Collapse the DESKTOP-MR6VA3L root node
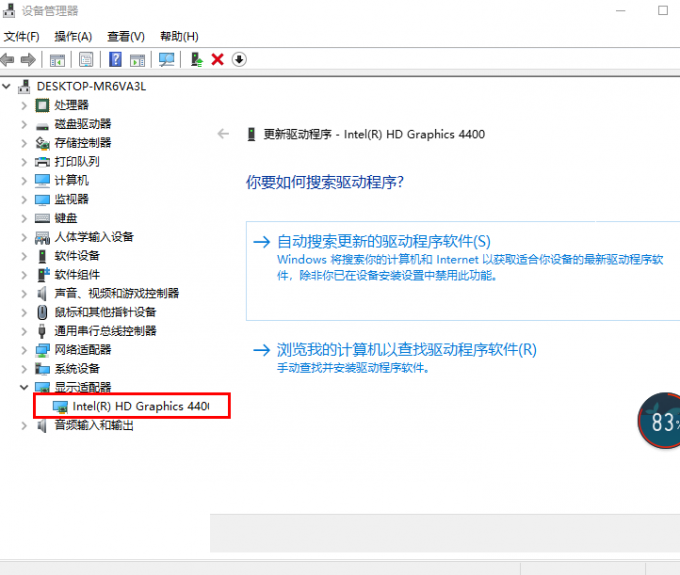 click(x=8, y=86)
